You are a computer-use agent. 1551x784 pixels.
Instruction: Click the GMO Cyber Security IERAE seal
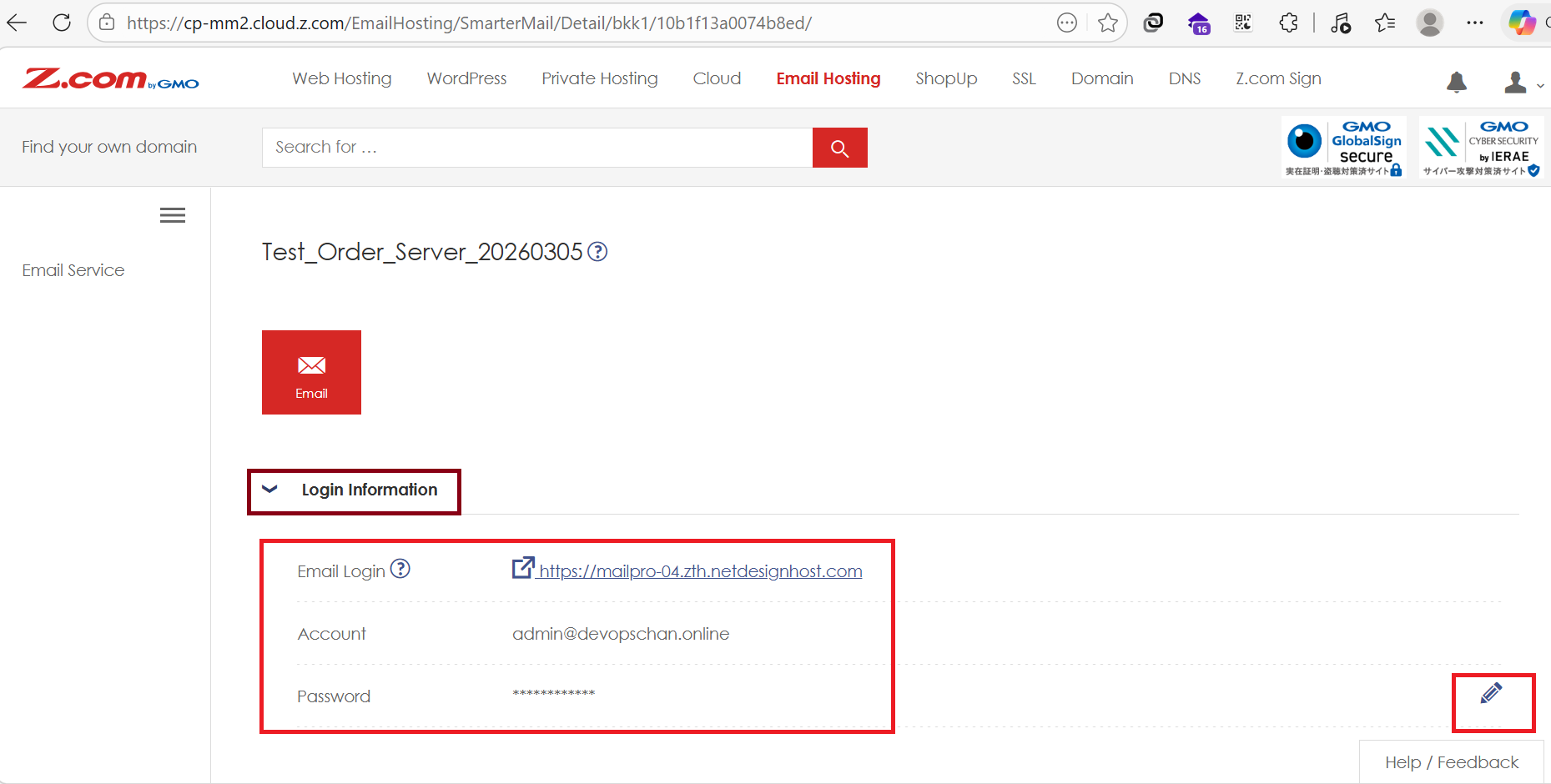pyautogui.click(x=1482, y=148)
